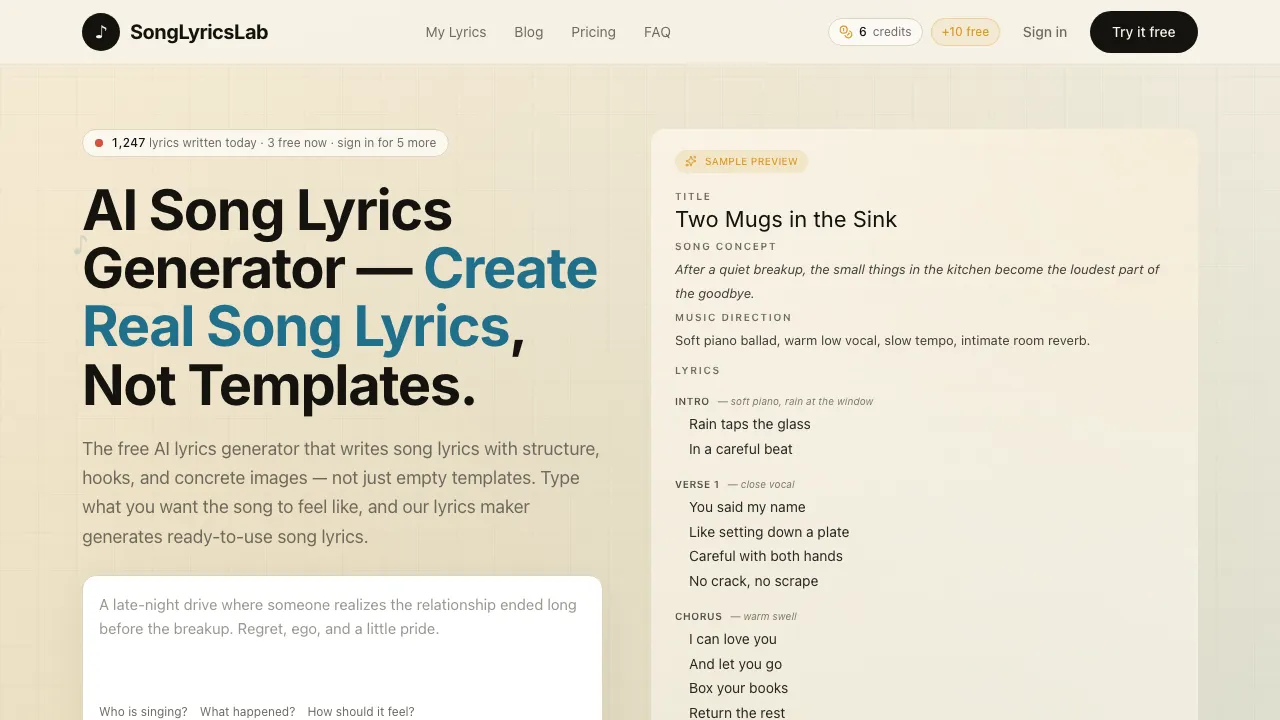This screenshot has width=1280, height=720.
Task: Click the 'Who is singing?' prompt hint
Action: tap(143, 712)
